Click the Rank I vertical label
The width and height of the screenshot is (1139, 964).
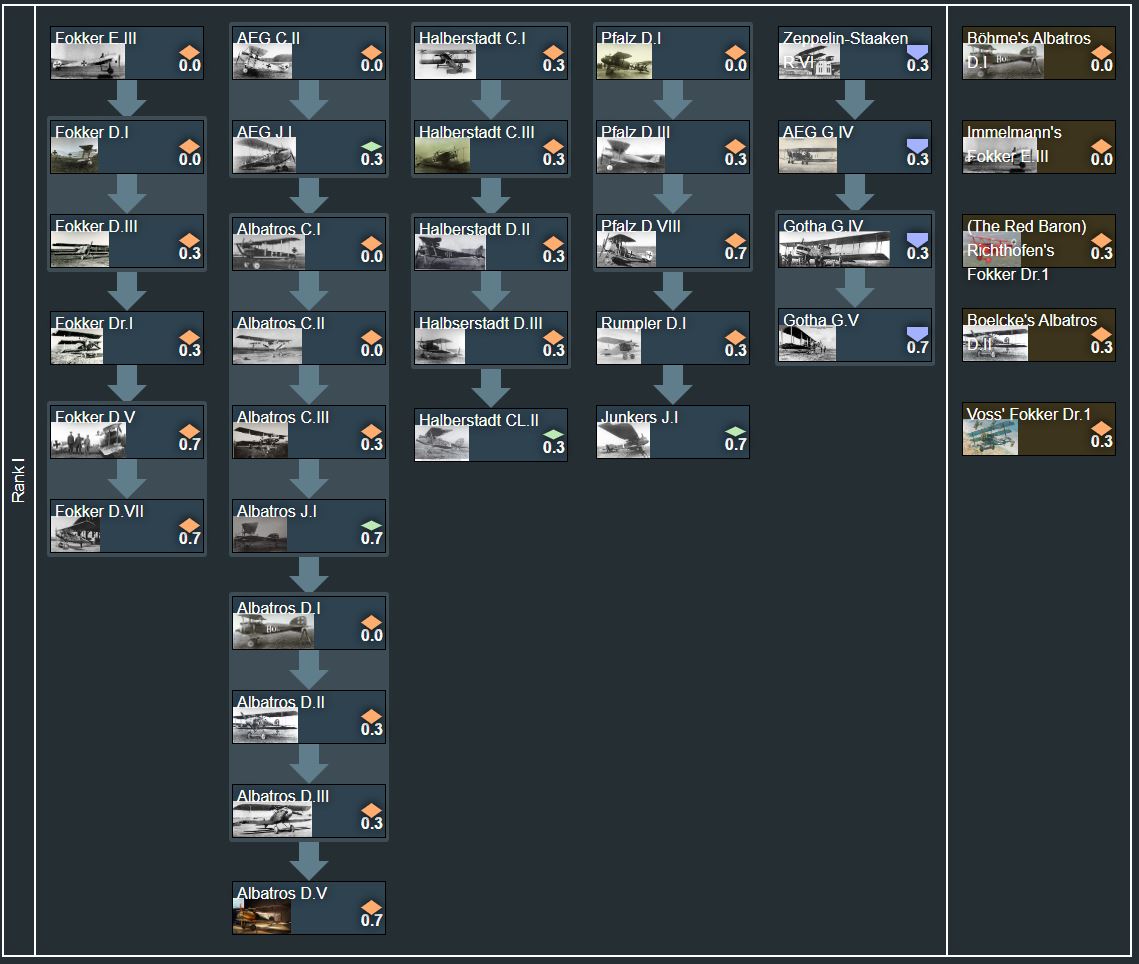coord(18,480)
